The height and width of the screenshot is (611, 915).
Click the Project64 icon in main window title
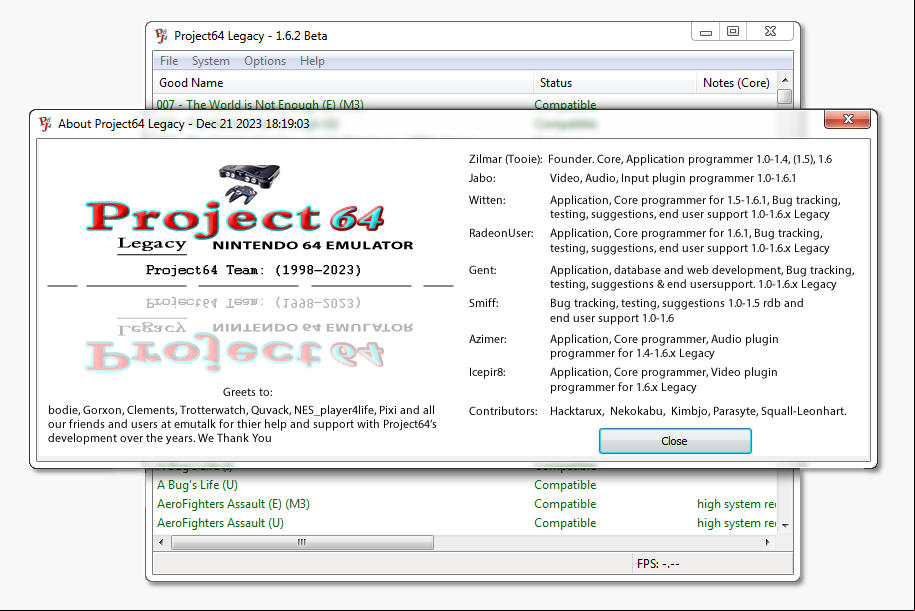tap(162, 36)
